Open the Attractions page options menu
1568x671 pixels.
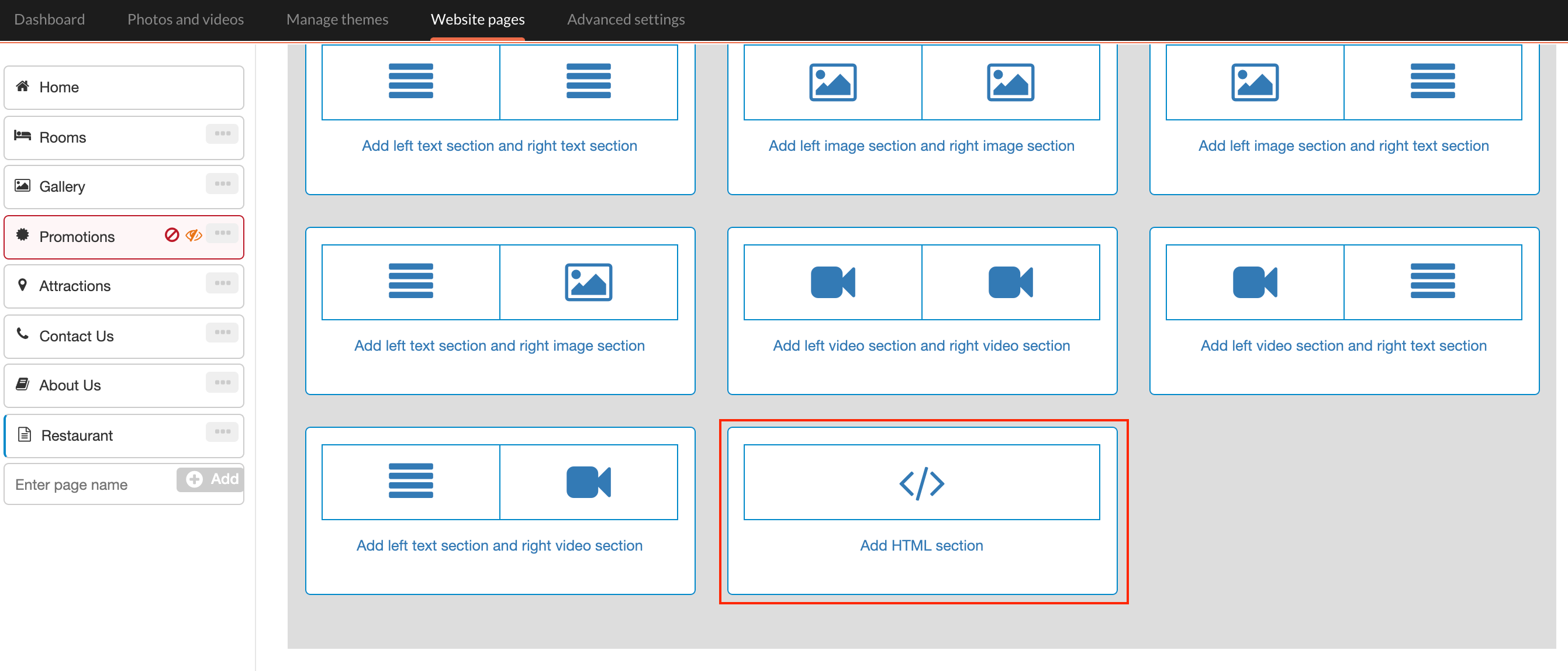click(222, 283)
